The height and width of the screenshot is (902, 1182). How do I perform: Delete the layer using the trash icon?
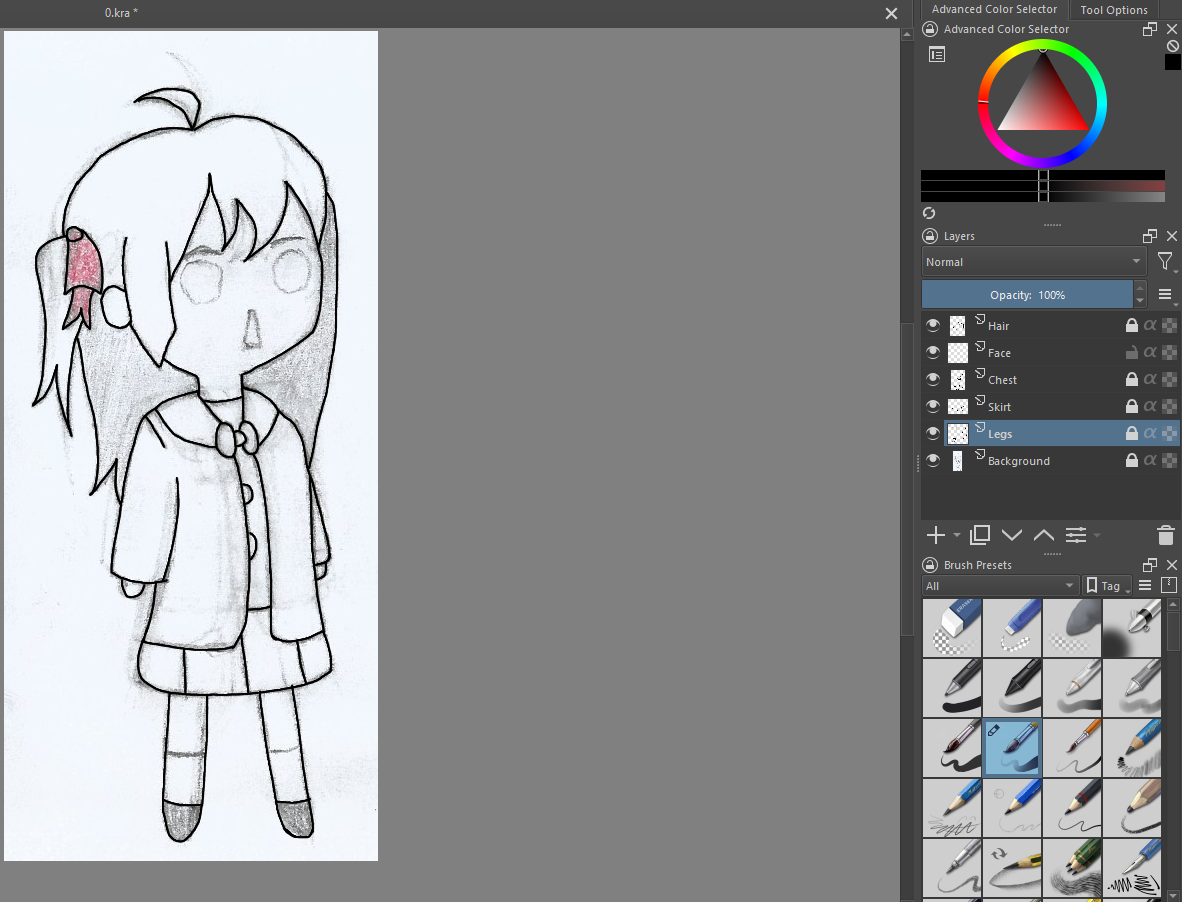point(1165,535)
